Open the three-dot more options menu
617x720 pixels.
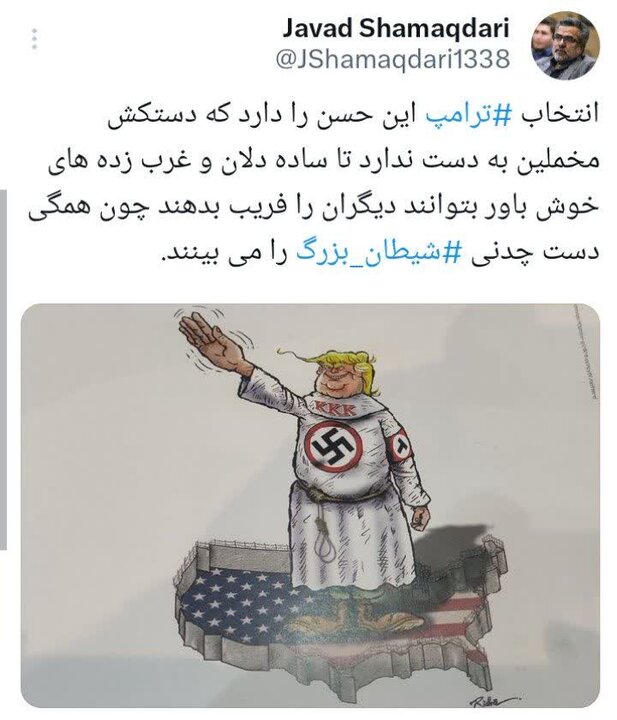[x=35, y=39]
